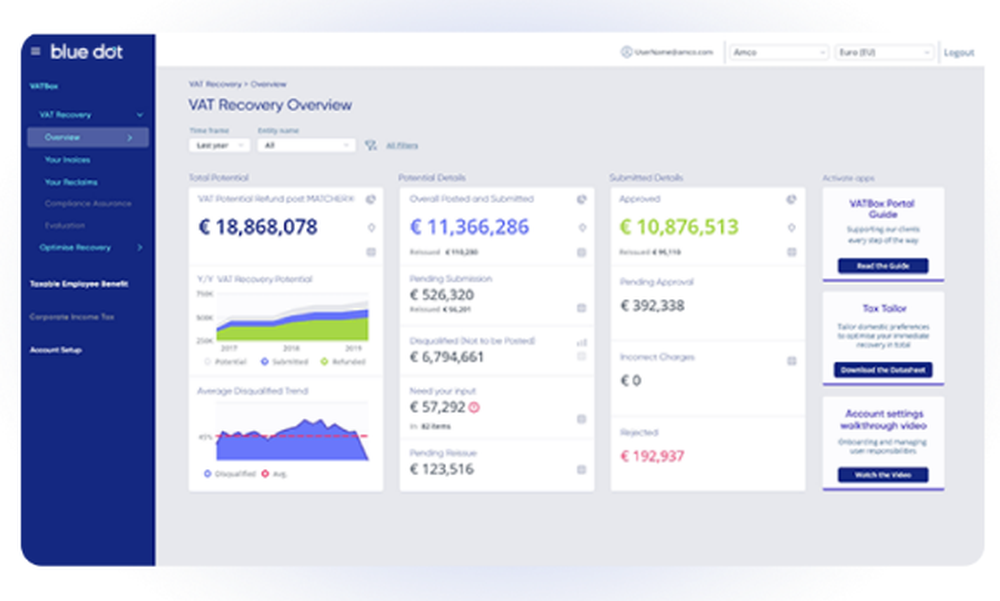Expand the Optimise Recovery sidebar section

[140, 248]
